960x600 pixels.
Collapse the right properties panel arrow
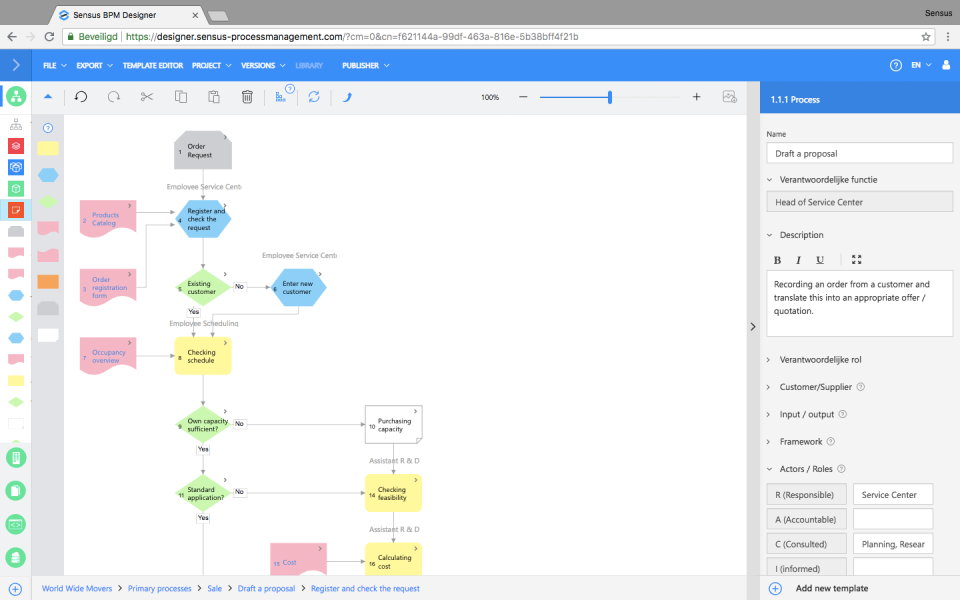pos(753,326)
